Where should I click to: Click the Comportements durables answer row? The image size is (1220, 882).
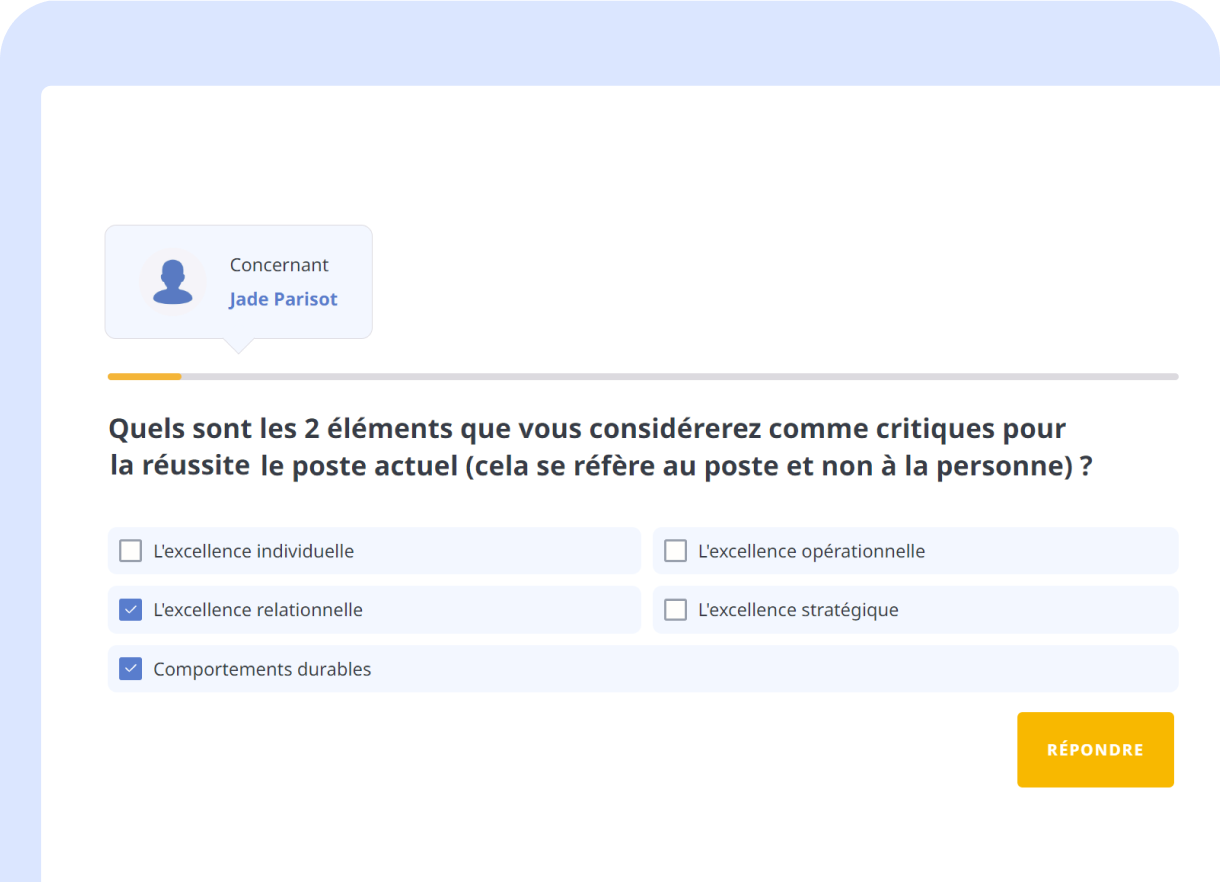(642, 668)
